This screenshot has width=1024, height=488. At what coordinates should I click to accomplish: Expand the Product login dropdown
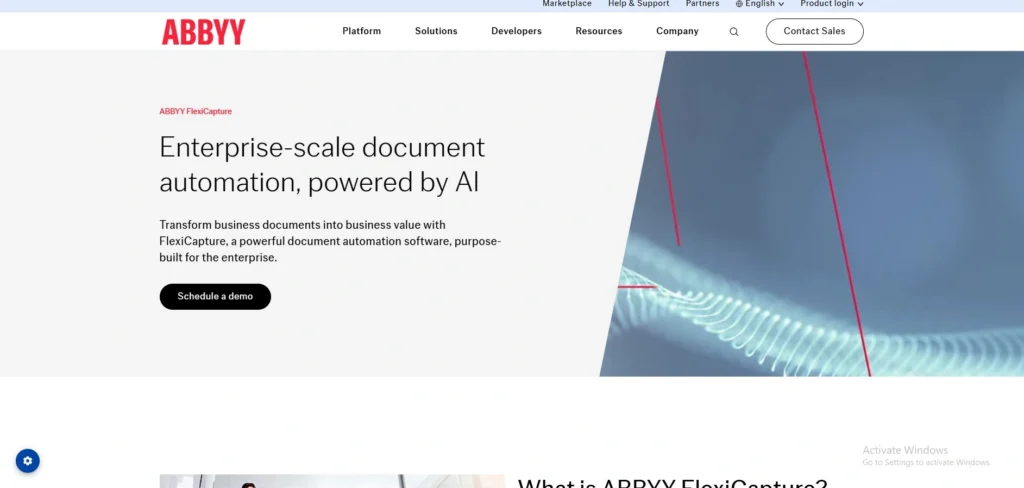(832, 4)
